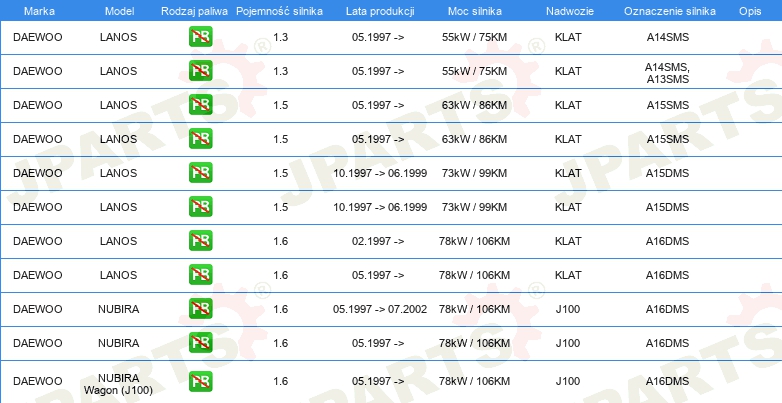Click the Oznaczenie silnika column header

pos(670,11)
